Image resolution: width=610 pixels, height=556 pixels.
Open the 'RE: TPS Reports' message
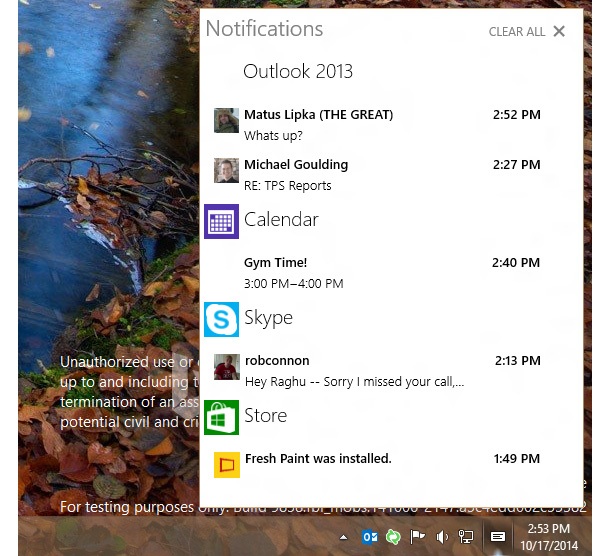point(287,186)
